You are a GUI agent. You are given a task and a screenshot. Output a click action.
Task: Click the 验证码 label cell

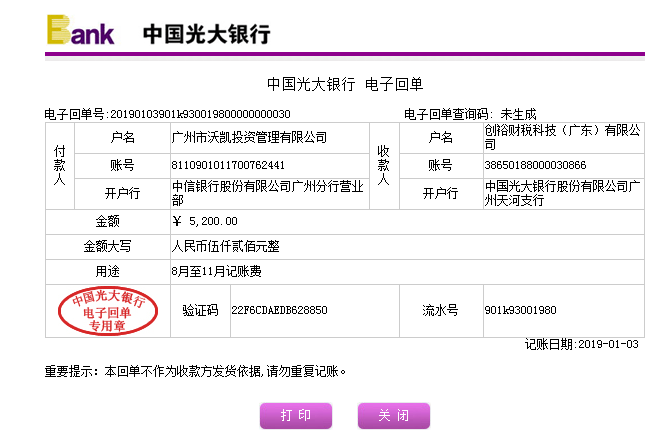click(200, 310)
